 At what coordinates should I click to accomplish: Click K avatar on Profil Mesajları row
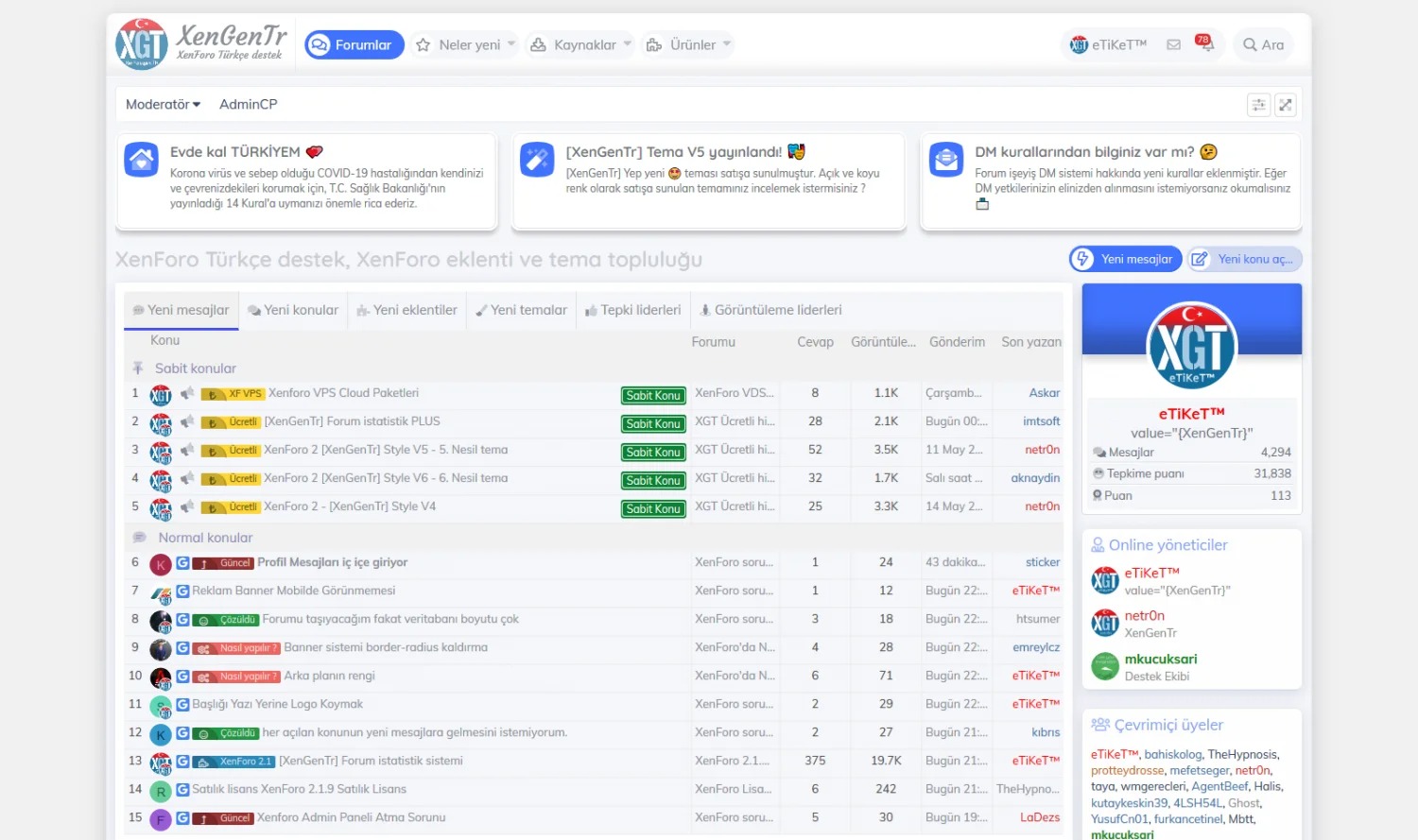161,565
